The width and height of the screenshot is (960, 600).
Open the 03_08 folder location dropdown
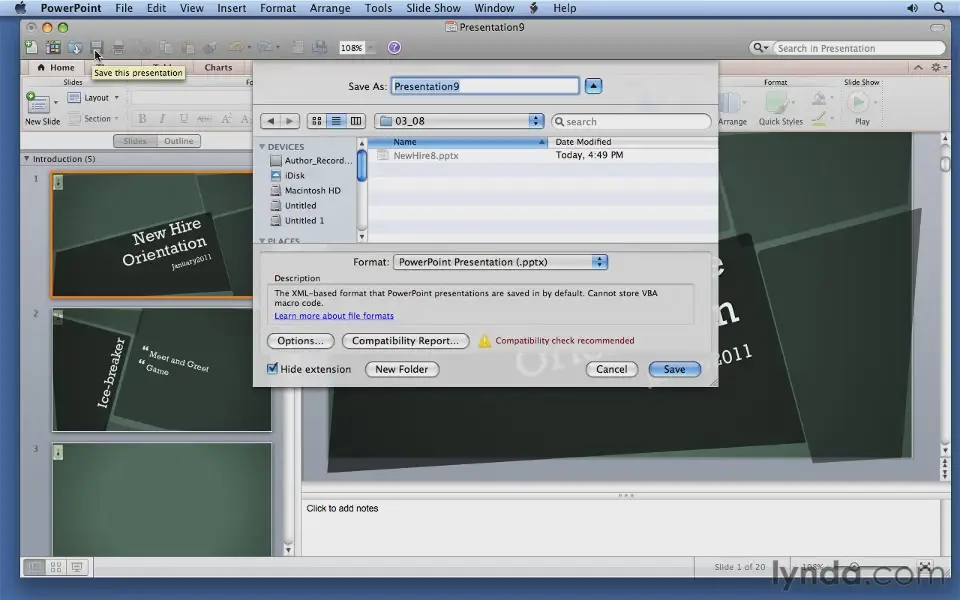459,121
